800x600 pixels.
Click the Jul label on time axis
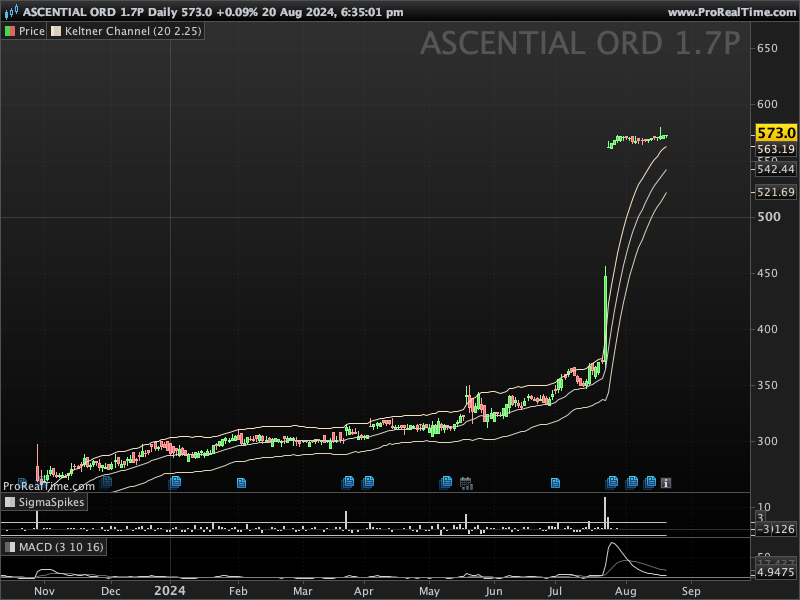555,591
